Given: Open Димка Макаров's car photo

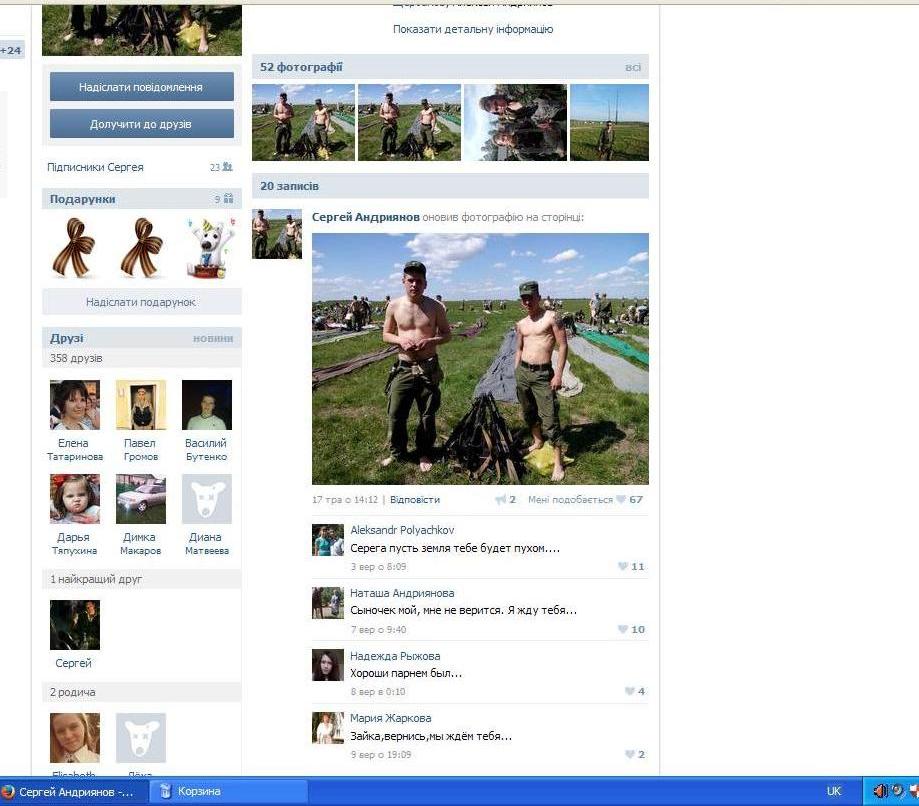Looking at the screenshot, I should 141,499.
